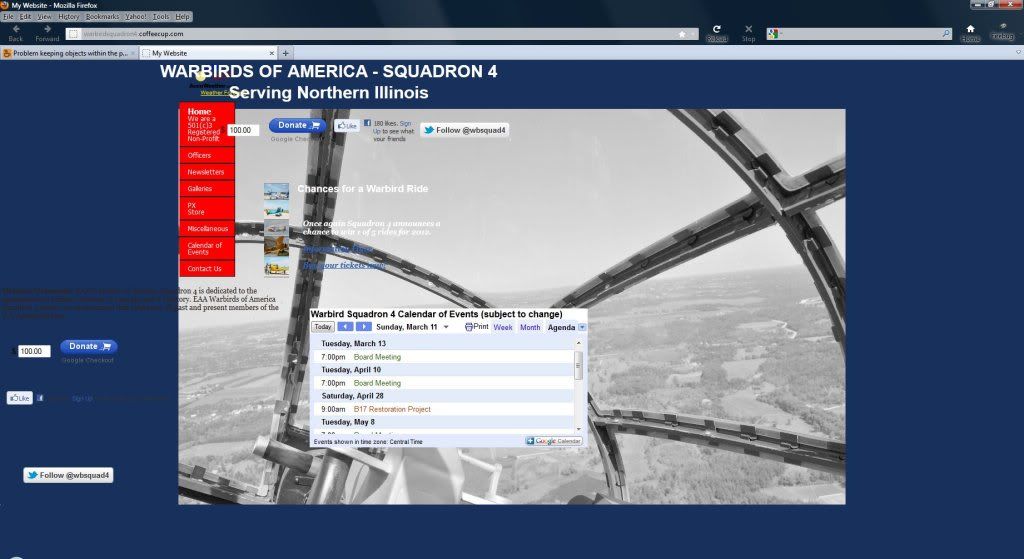
Task: Open the Miscellaneous menu item
Action: point(207,229)
